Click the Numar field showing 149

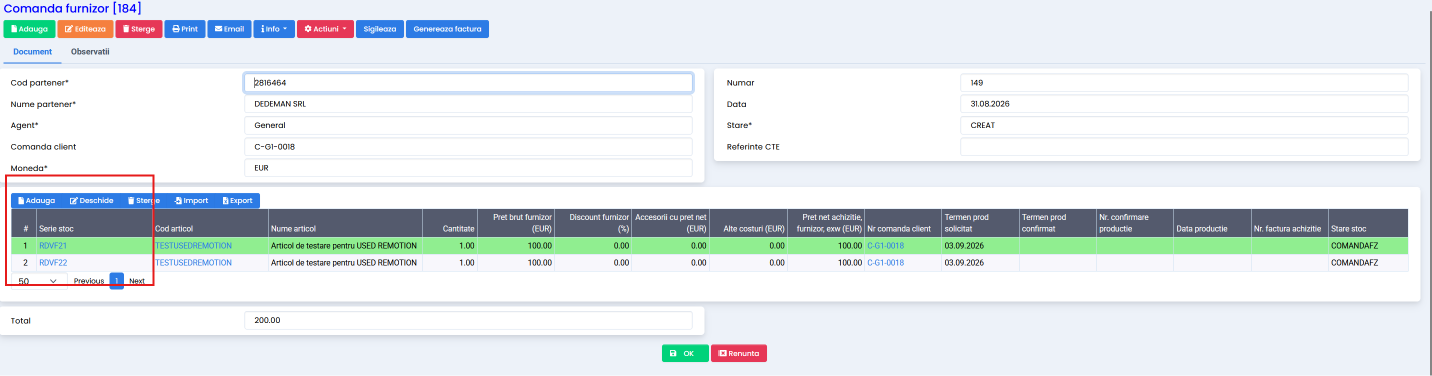tap(1184, 83)
